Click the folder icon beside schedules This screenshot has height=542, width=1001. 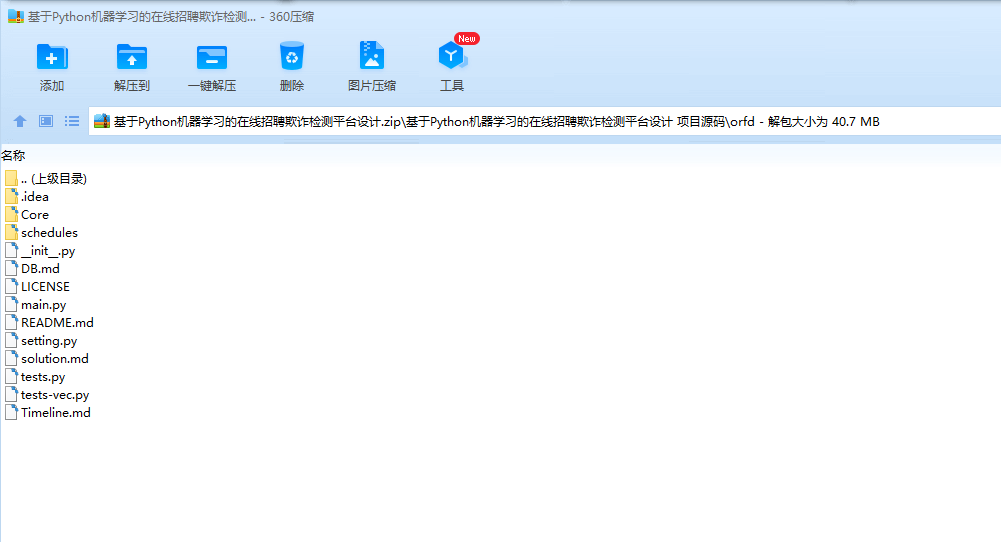[11, 232]
